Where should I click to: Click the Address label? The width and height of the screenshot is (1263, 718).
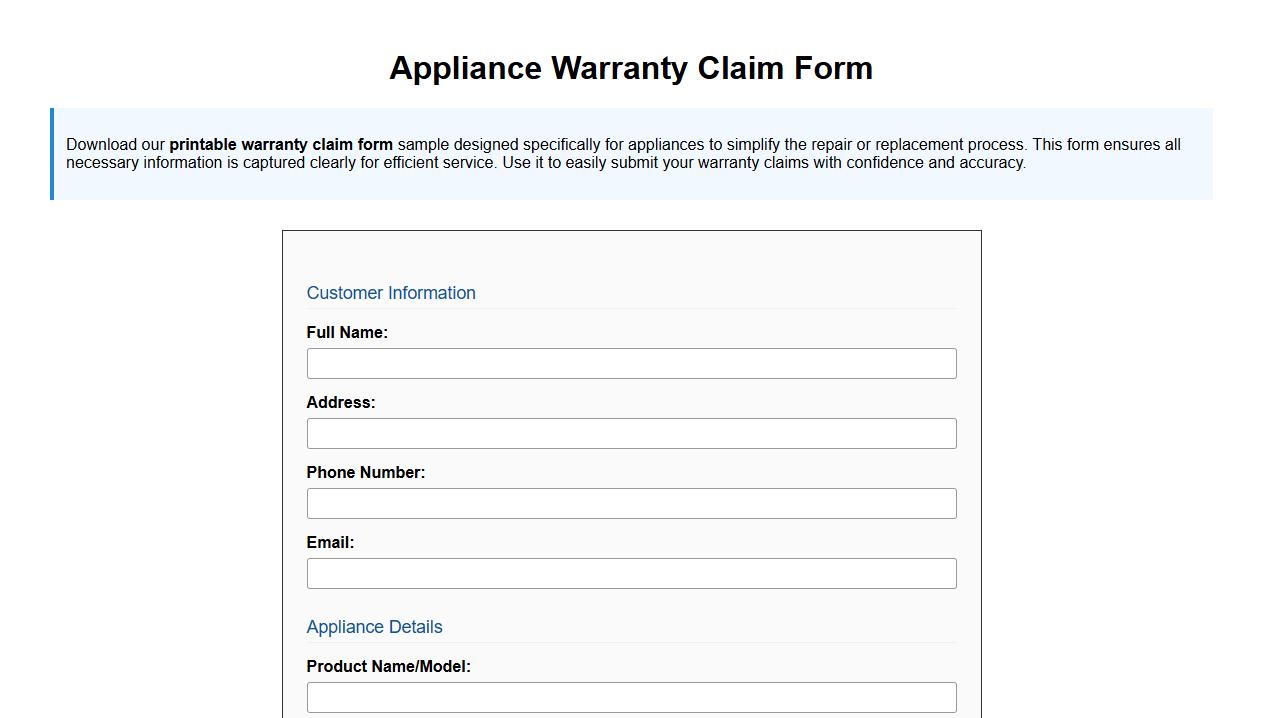[x=340, y=402]
